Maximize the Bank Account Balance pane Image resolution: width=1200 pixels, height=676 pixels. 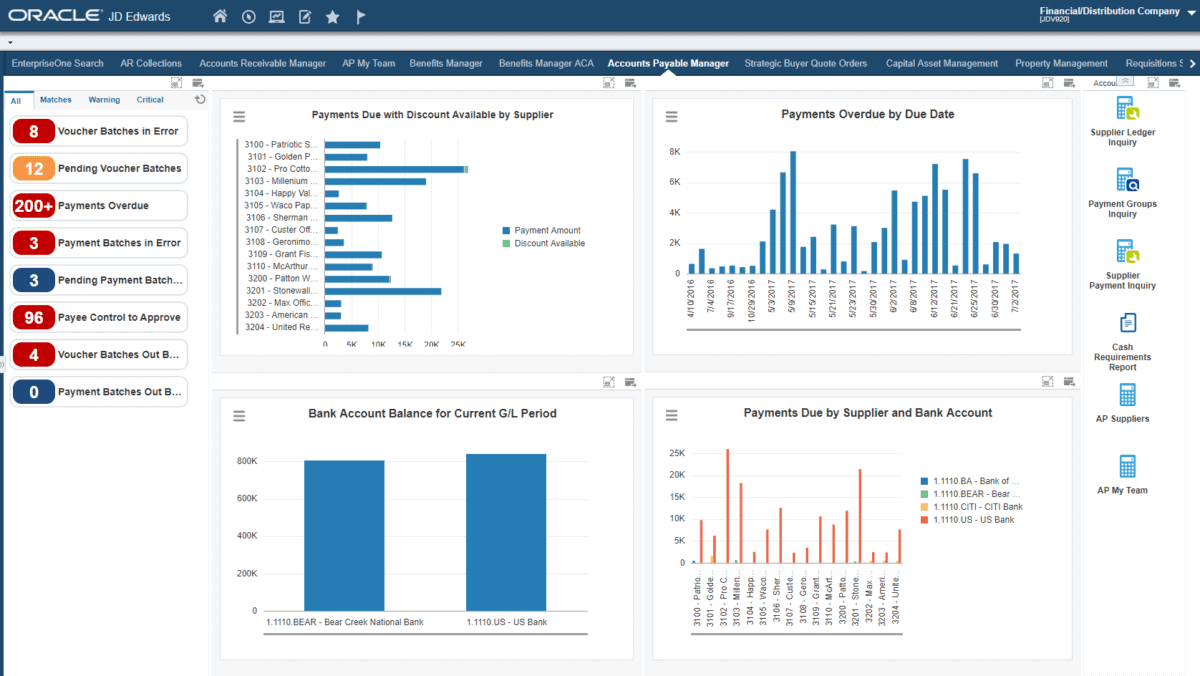608,381
